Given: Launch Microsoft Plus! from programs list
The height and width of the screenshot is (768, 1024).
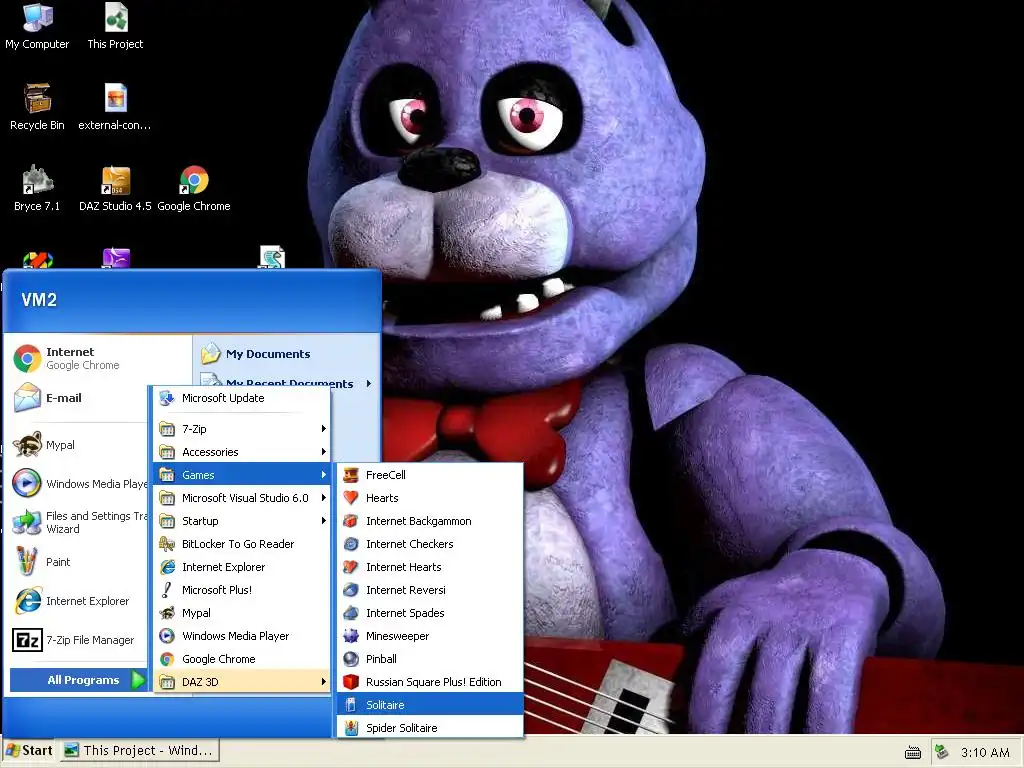Looking at the screenshot, I should (x=242, y=590).
